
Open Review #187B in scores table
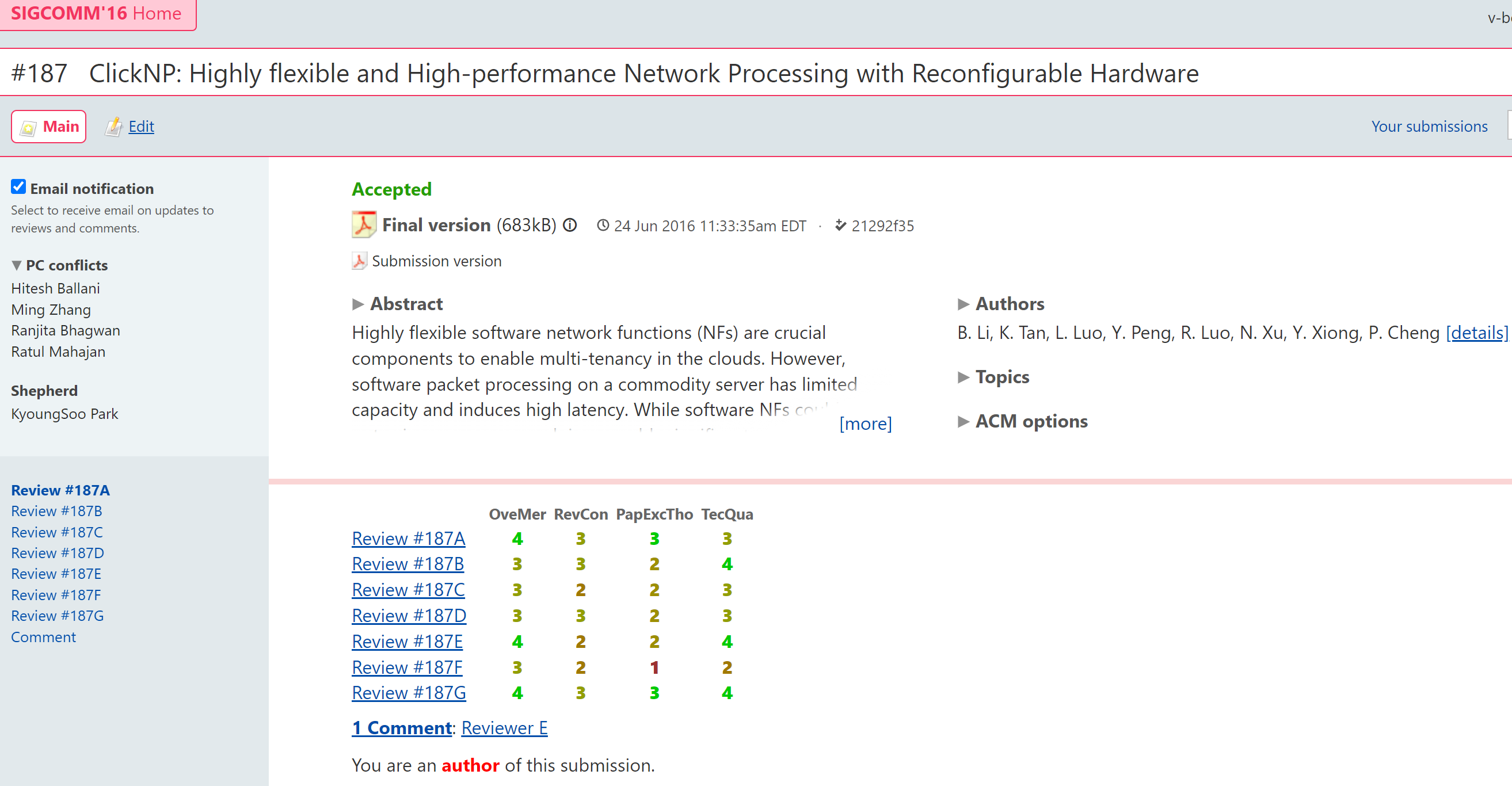coord(408,563)
